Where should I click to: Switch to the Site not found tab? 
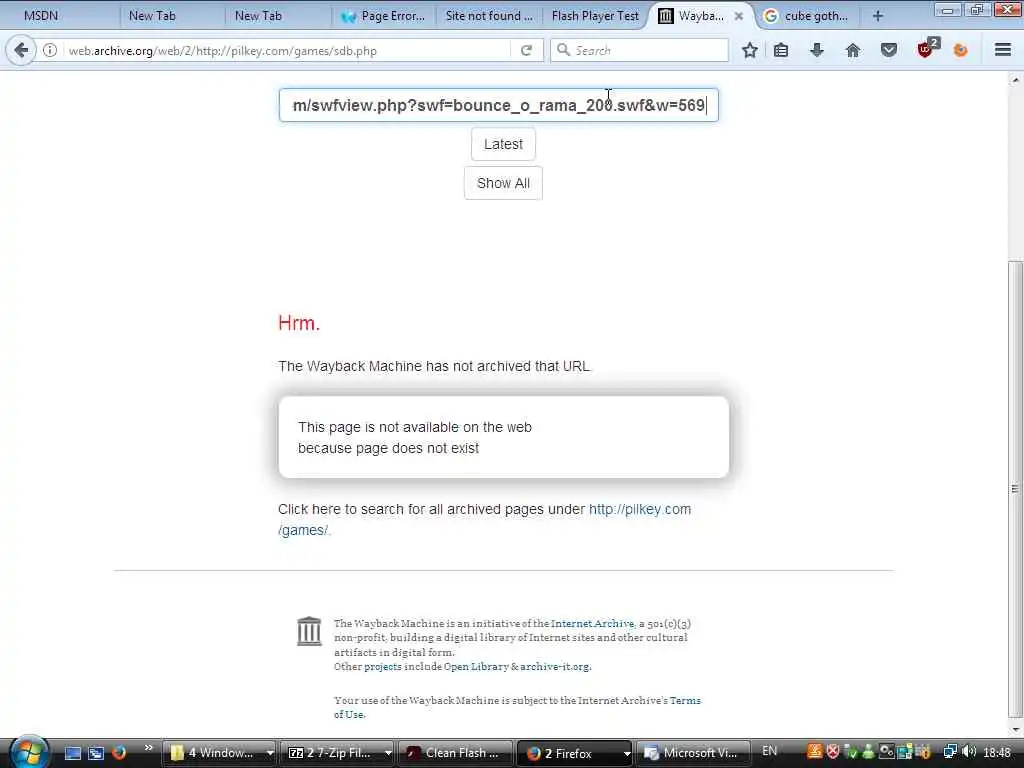(x=489, y=16)
